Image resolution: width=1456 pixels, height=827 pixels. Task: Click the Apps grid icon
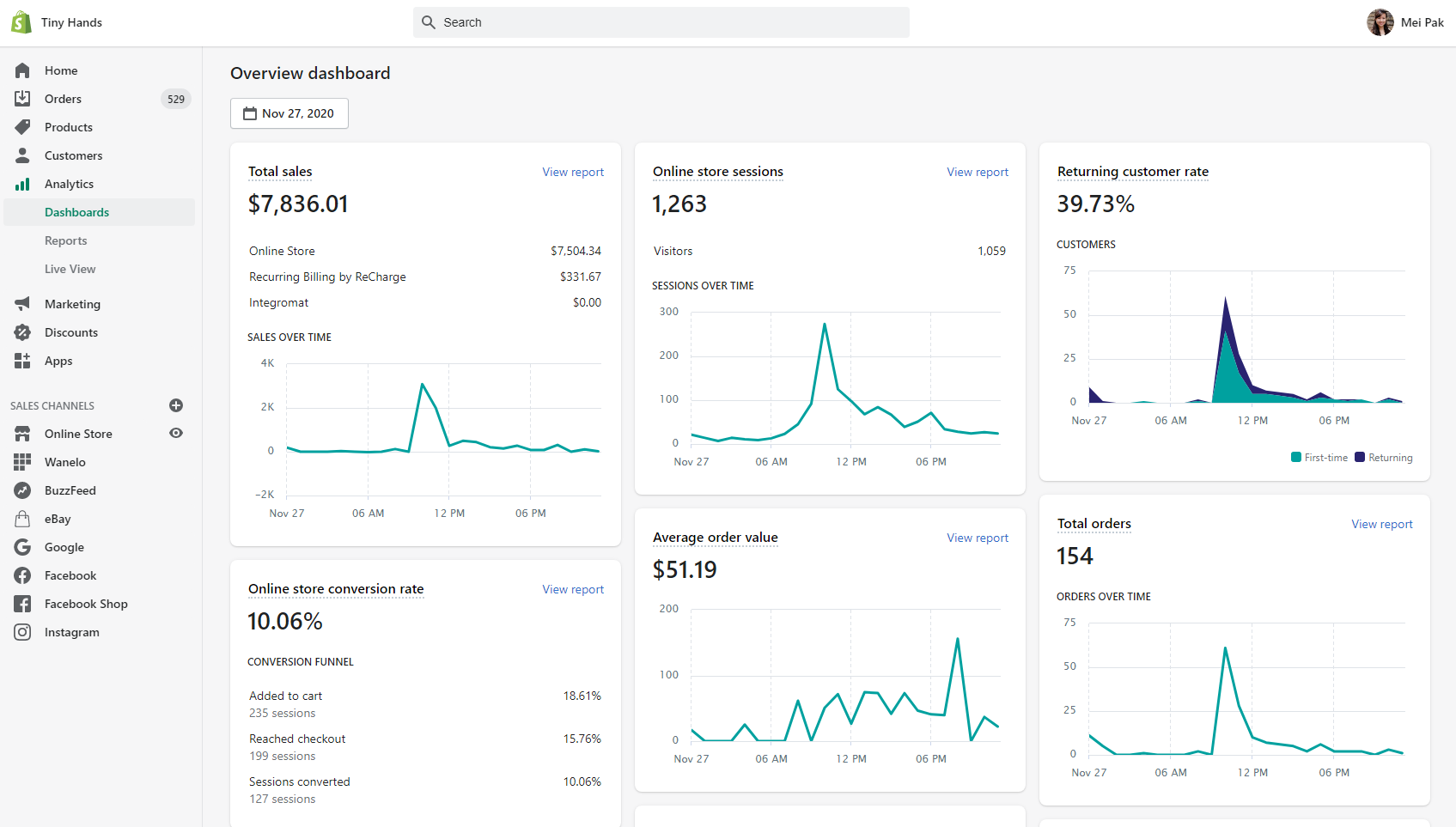tap(22, 361)
